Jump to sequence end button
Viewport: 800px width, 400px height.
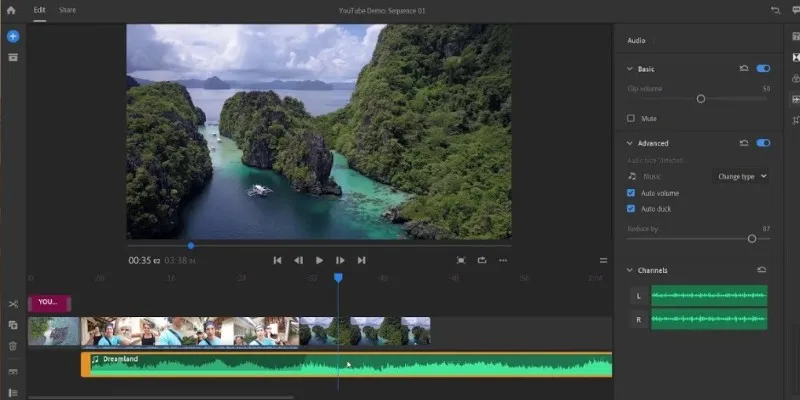(x=361, y=260)
